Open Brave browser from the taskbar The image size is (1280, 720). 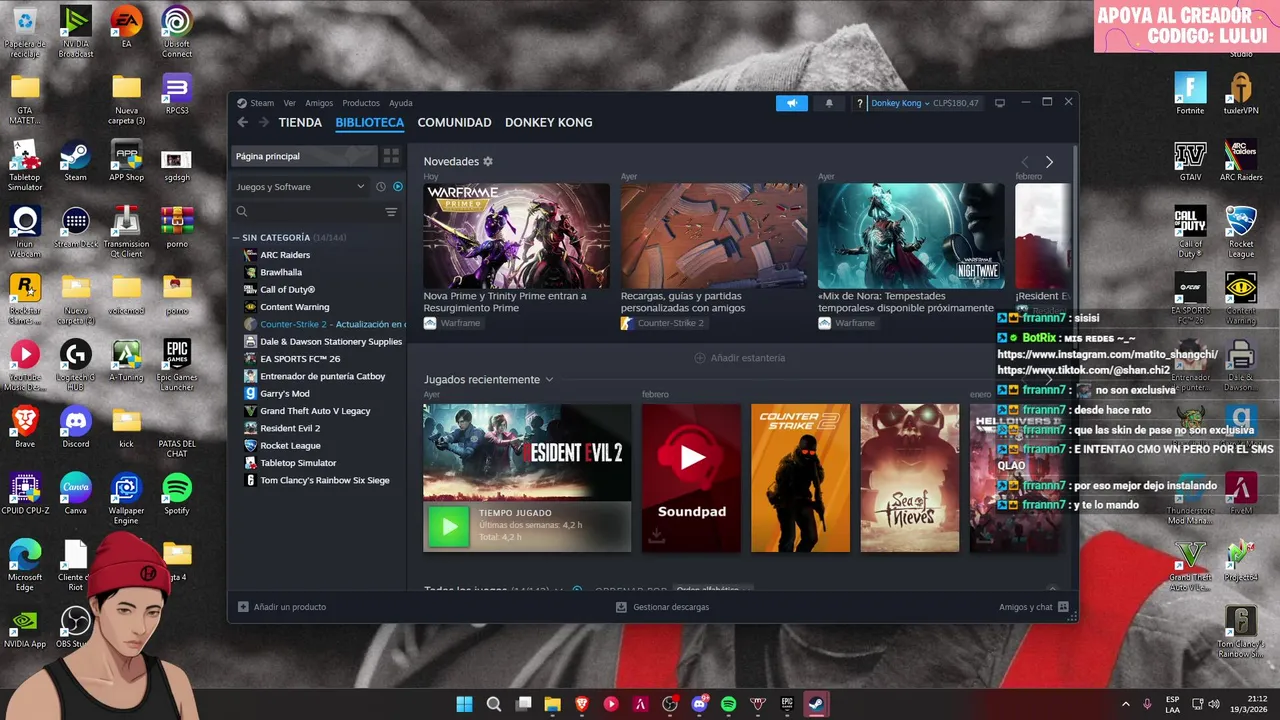(582, 704)
